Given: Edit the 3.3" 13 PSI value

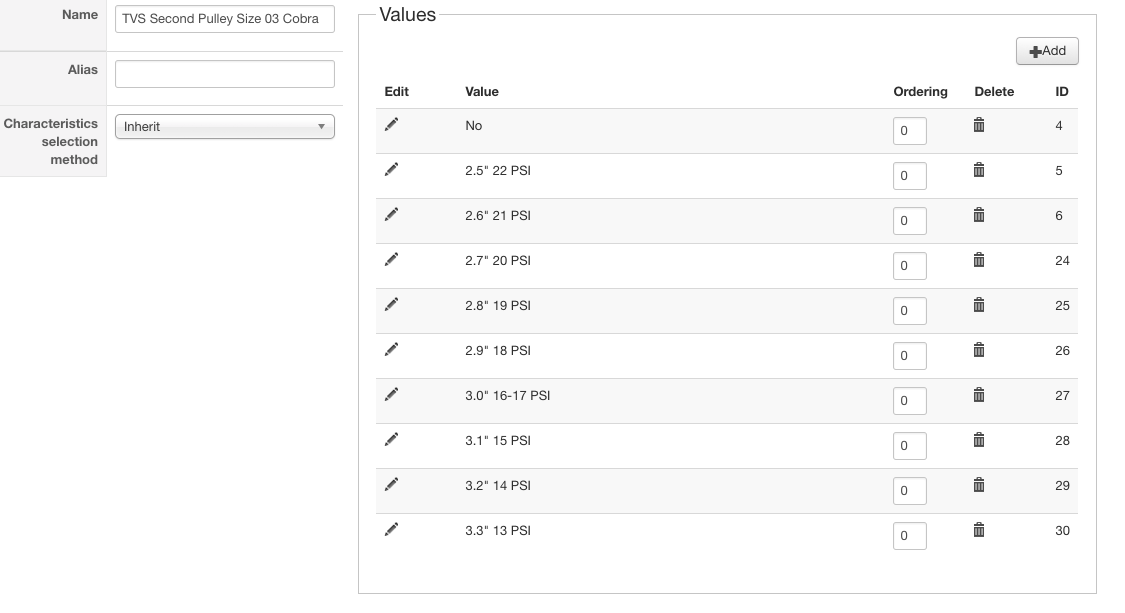Looking at the screenshot, I should click(x=391, y=529).
